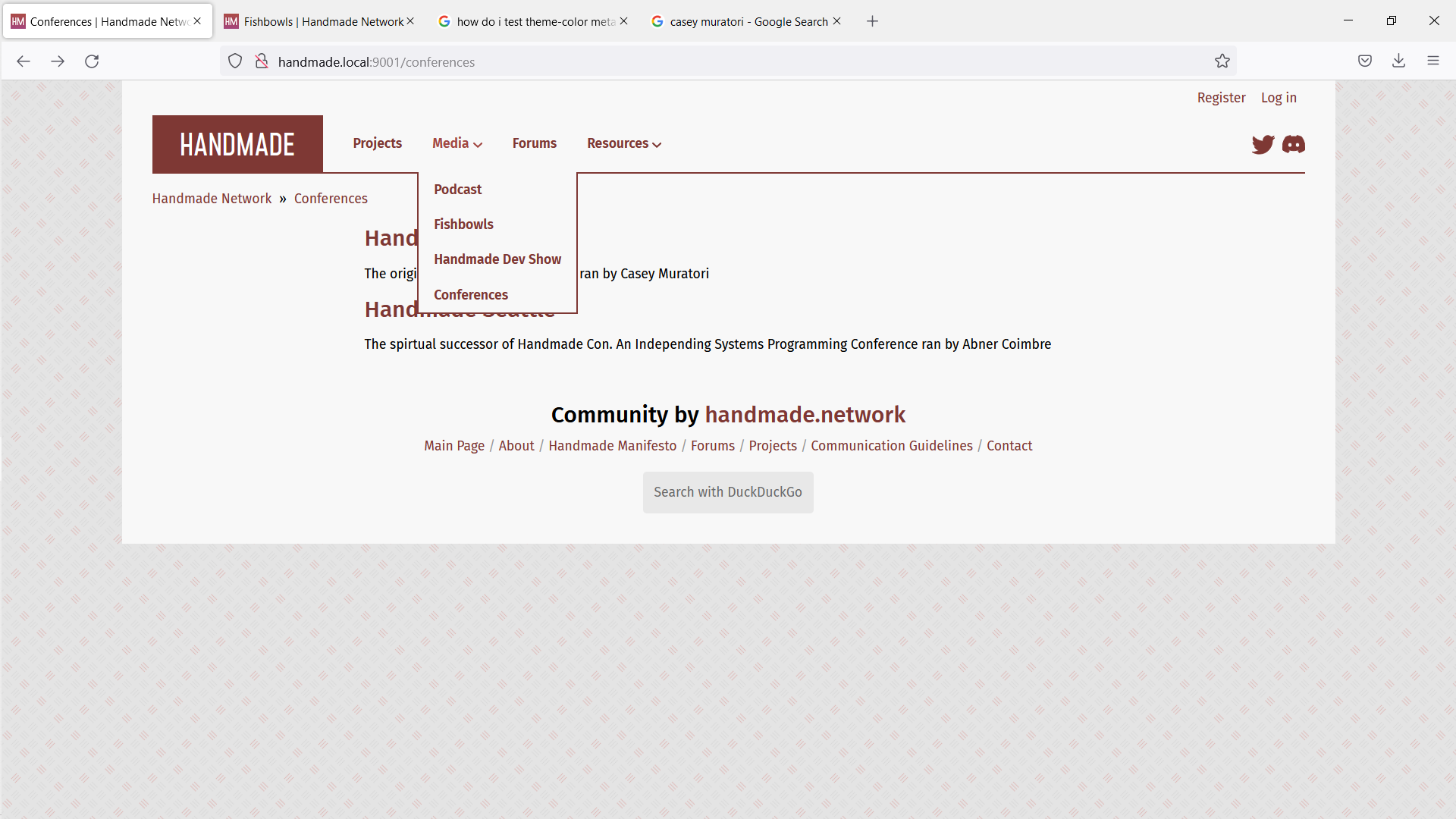Viewport: 1456px width, 819px height.
Task: Click the insecure connection padlock icon
Action: click(262, 61)
